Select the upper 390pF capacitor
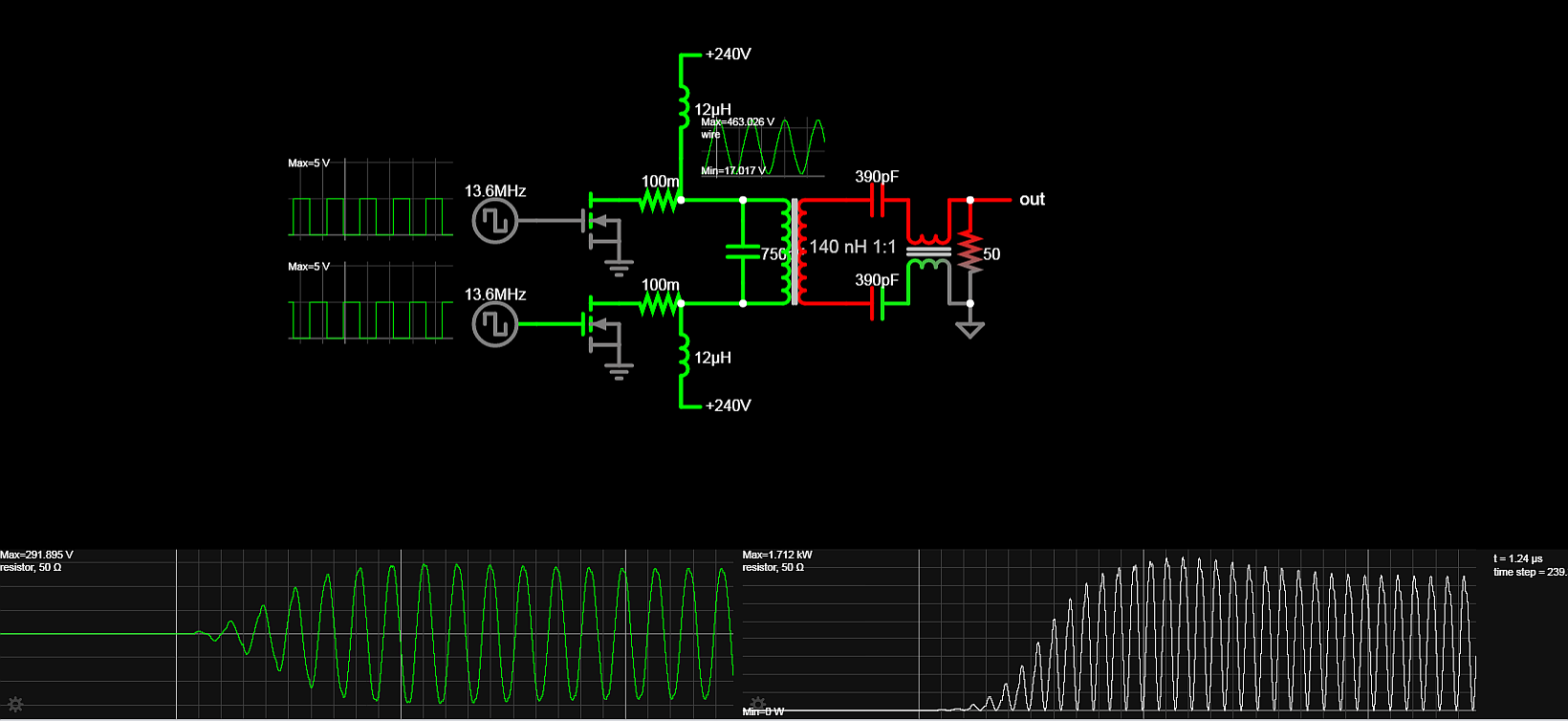Image resolution: width=1568 pixels, height=721 pixels. [x=877, y=200]
